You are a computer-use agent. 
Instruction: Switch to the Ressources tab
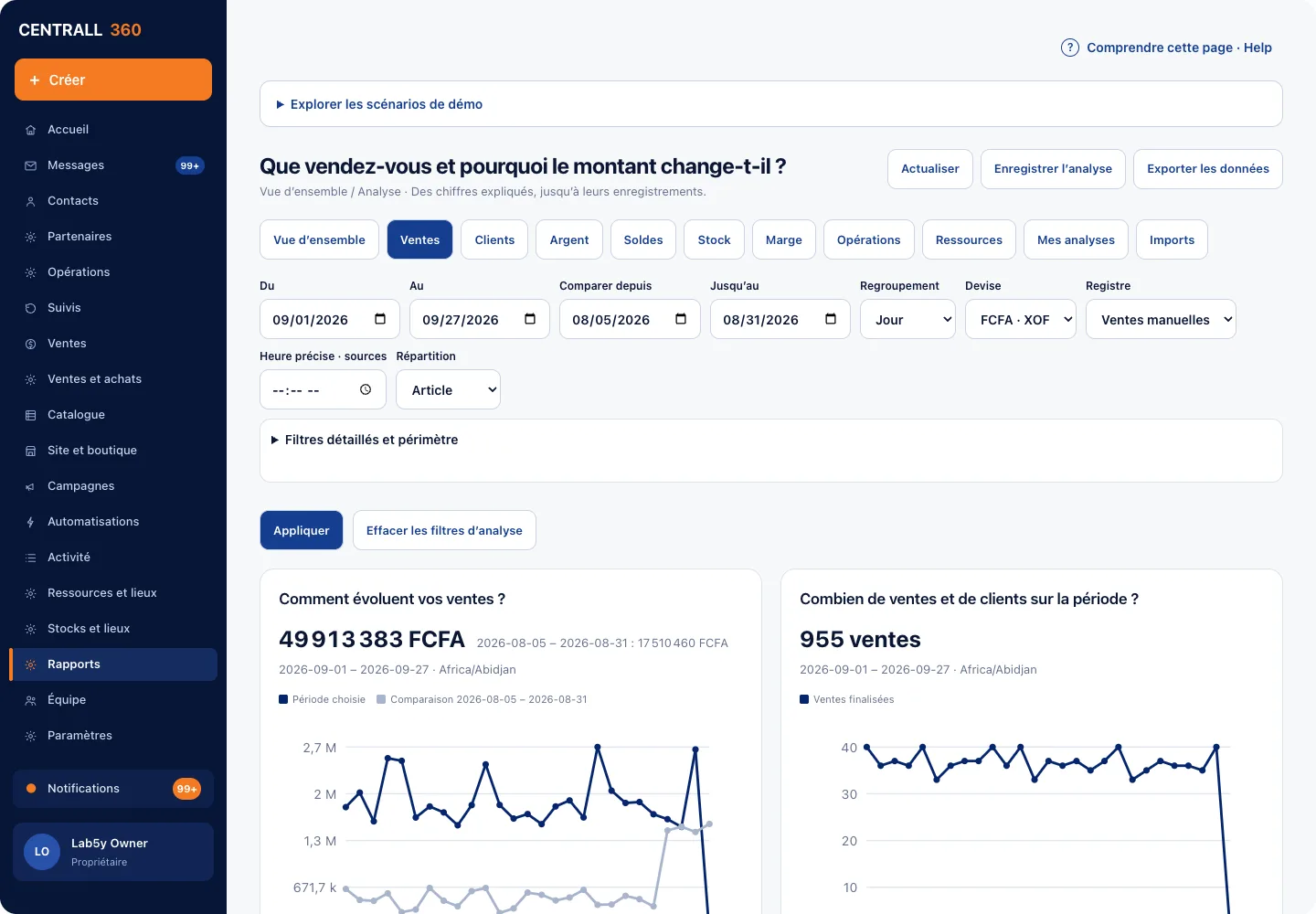tap(969, 239)
